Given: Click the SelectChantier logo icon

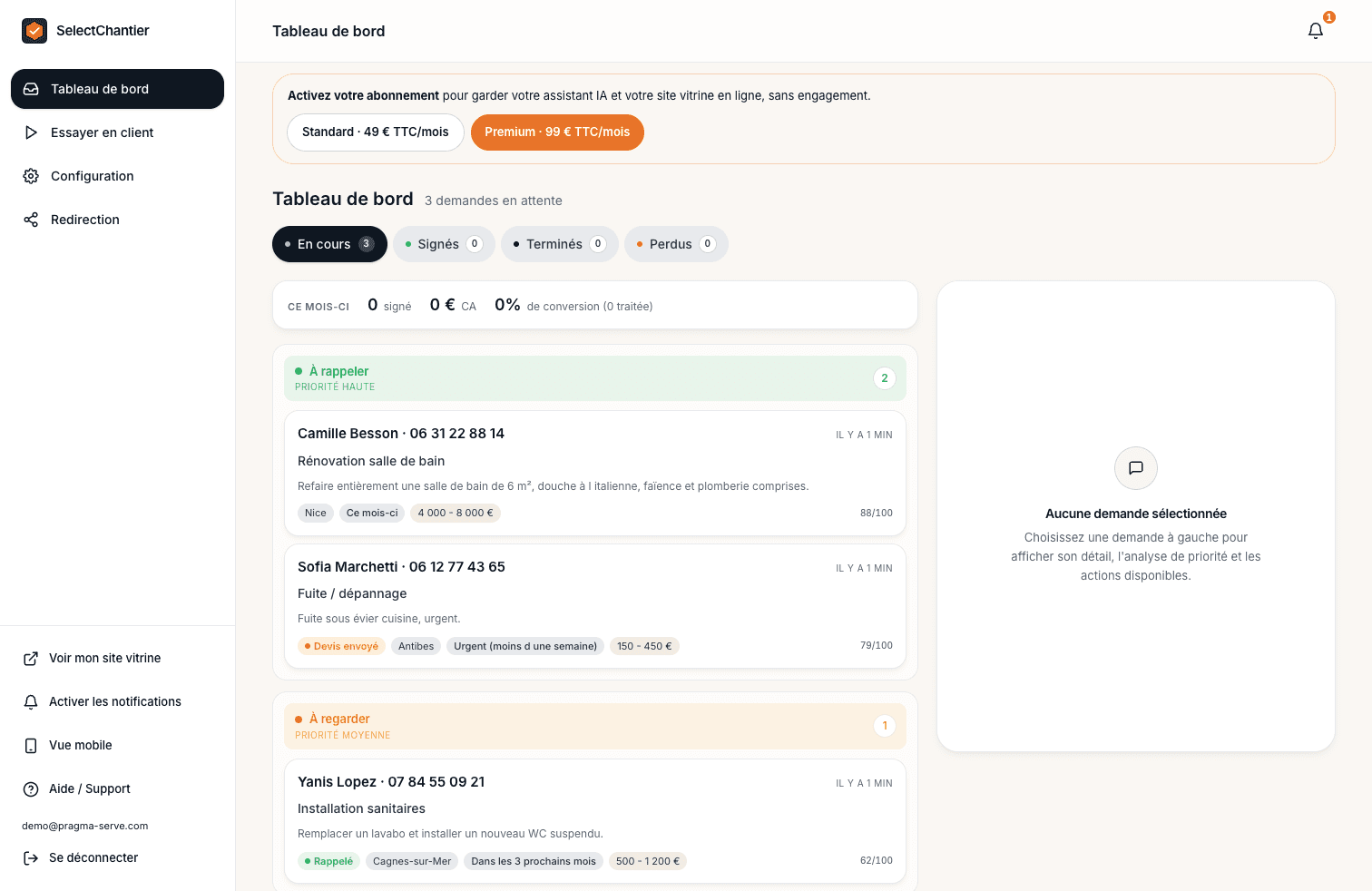Looking at the screenshot, I should 34,31.
